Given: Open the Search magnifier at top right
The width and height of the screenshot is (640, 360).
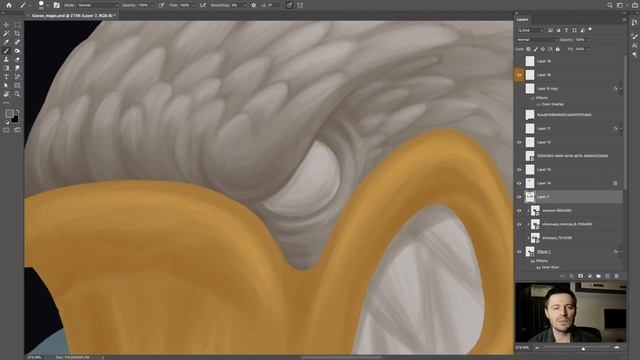Looking at the screenshot, I should [610, 5].
